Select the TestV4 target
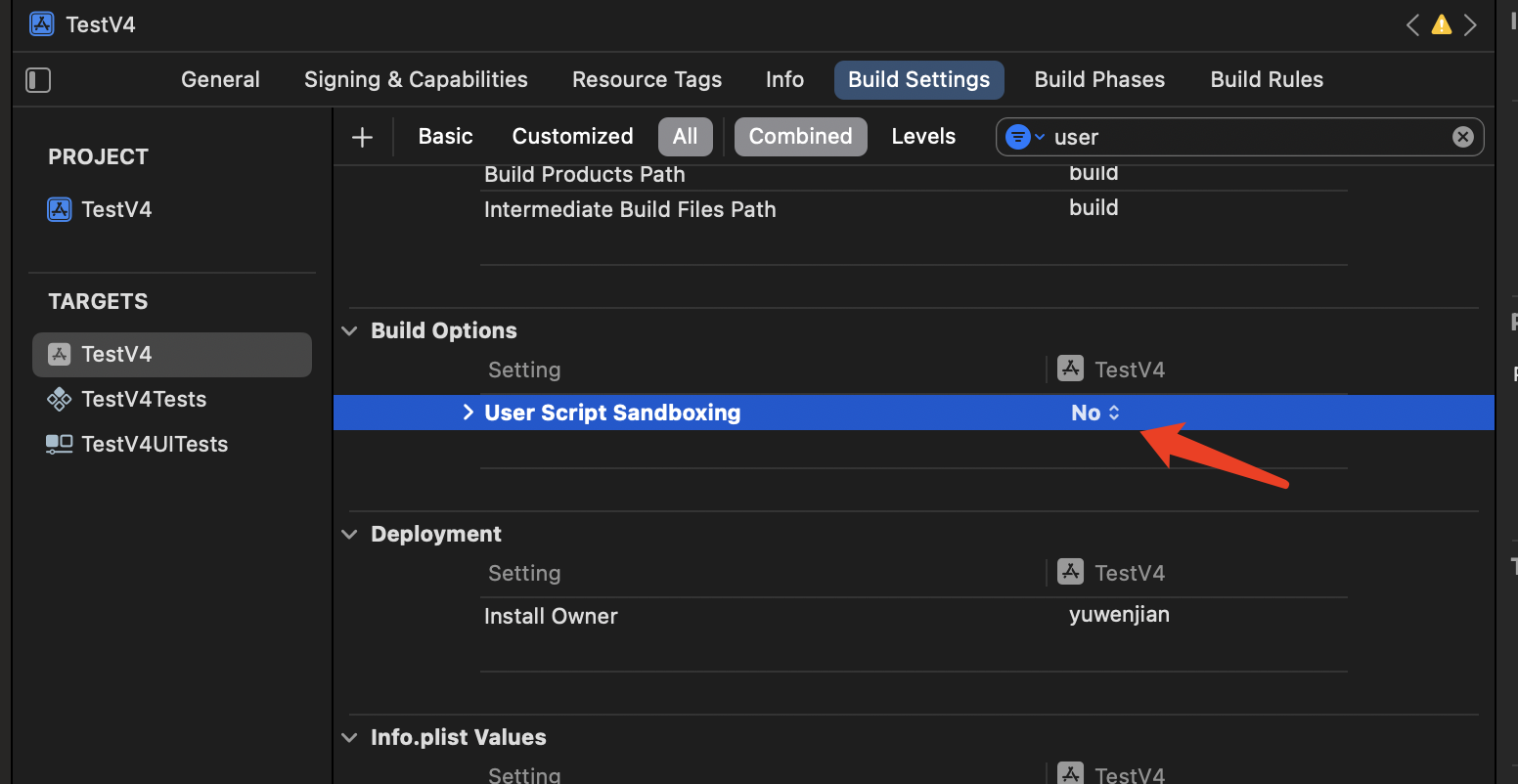 pyautogui.click(x=172, y=354)
